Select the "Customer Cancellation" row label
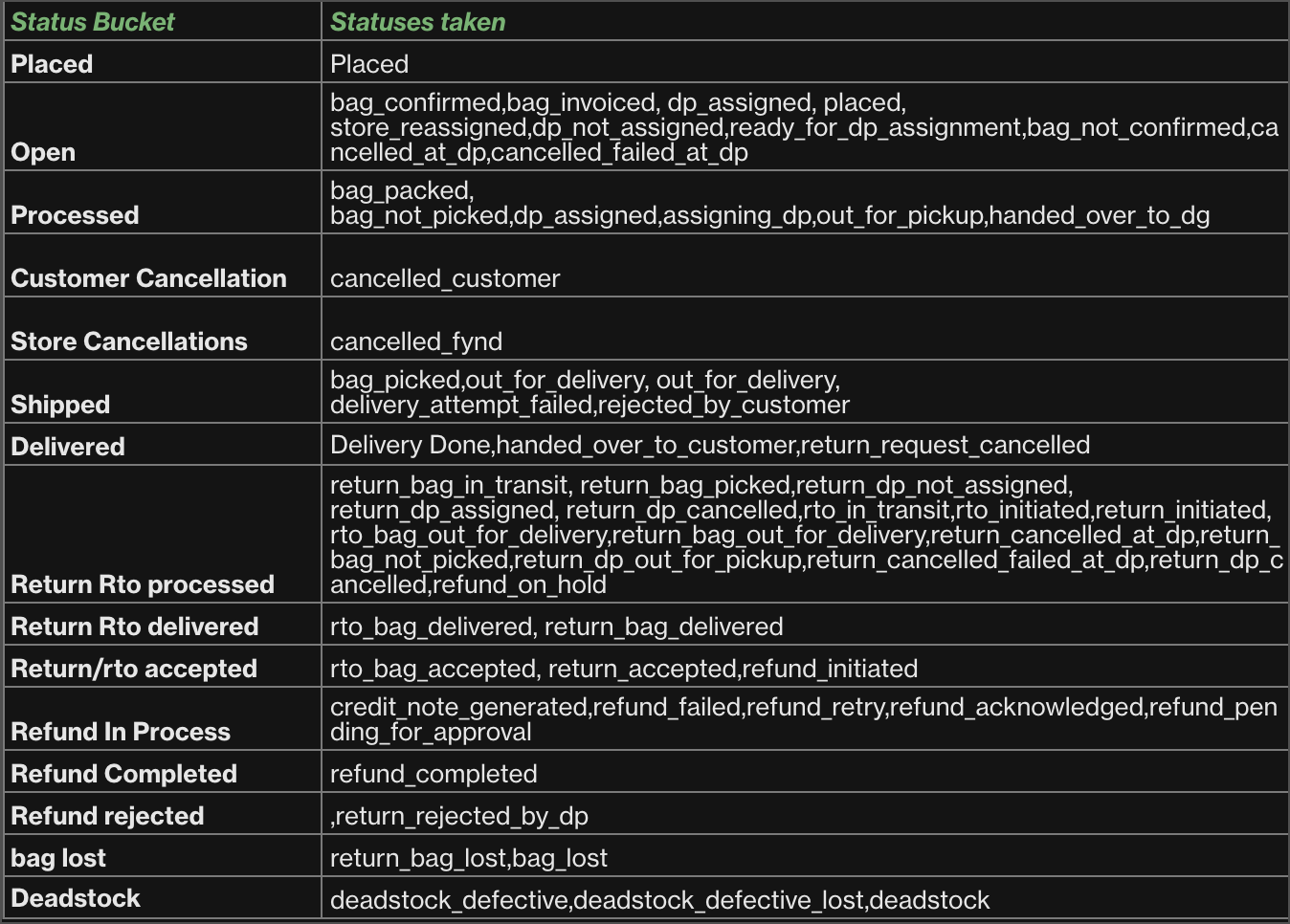The height and width of the screenshot is (924, 1290). coord(148,278)
